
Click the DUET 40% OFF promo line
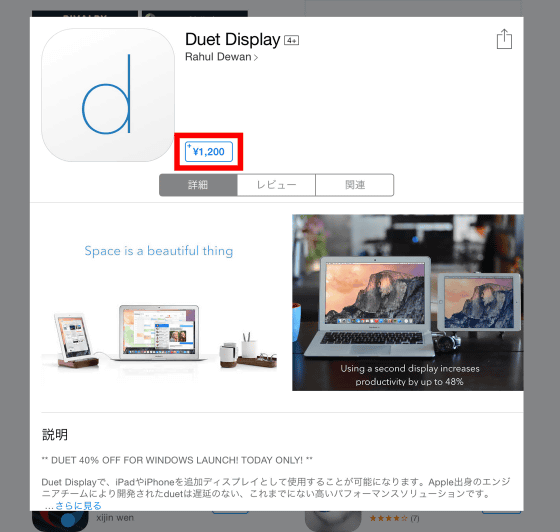click(x=177, y=460)
